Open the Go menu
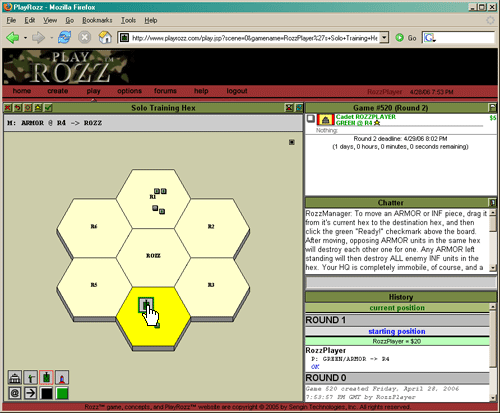The width and height of the screenshot is (500, 413). (x=69, y=20)
